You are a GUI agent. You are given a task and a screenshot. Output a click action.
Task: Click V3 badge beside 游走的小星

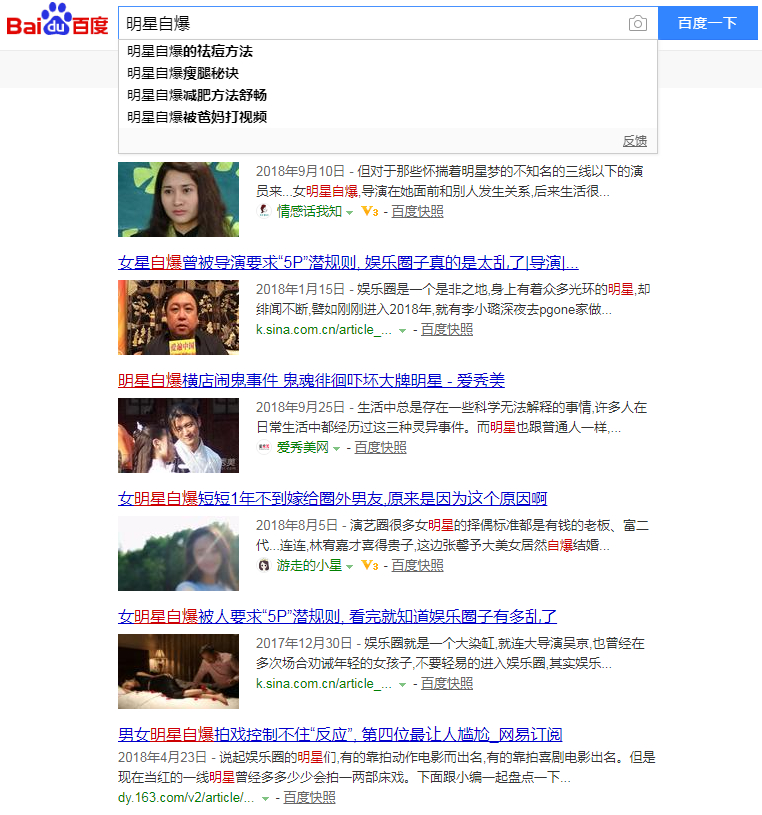(370, 566)
